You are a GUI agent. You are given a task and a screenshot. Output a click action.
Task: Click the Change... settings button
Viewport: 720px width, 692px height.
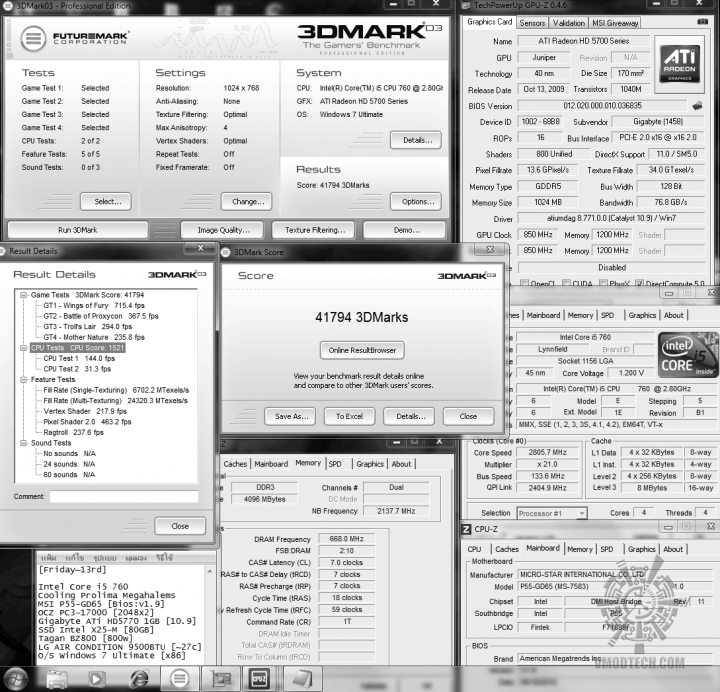(x=246, y=201)
